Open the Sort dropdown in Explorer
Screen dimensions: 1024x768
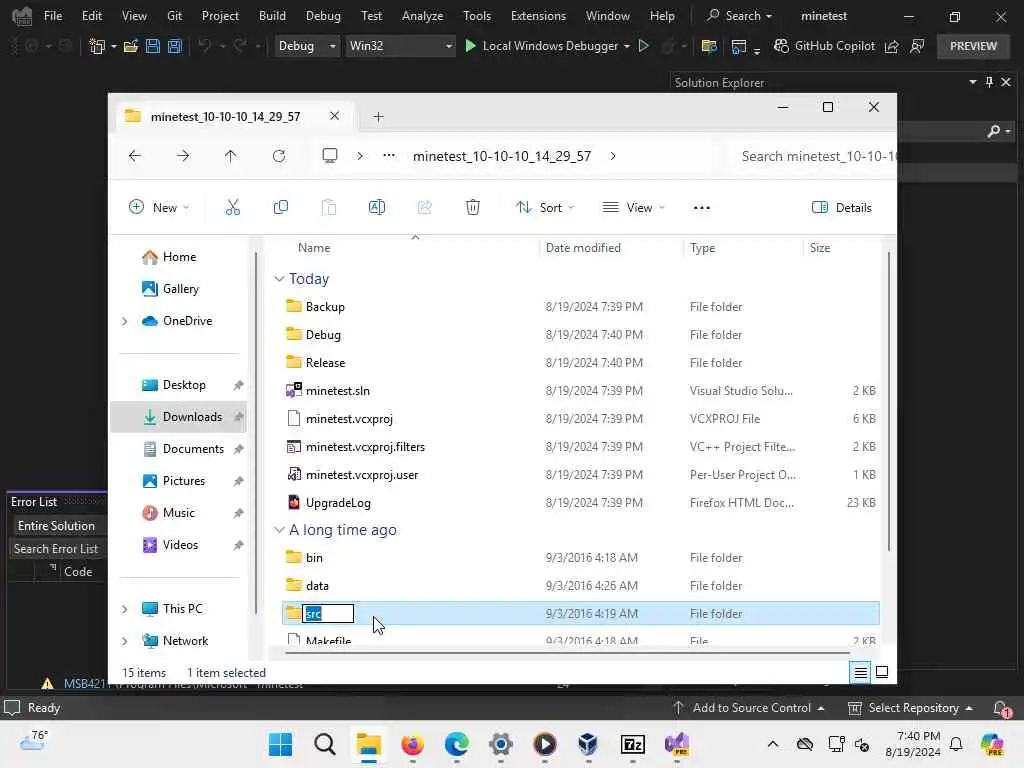(x=545, y=208)
